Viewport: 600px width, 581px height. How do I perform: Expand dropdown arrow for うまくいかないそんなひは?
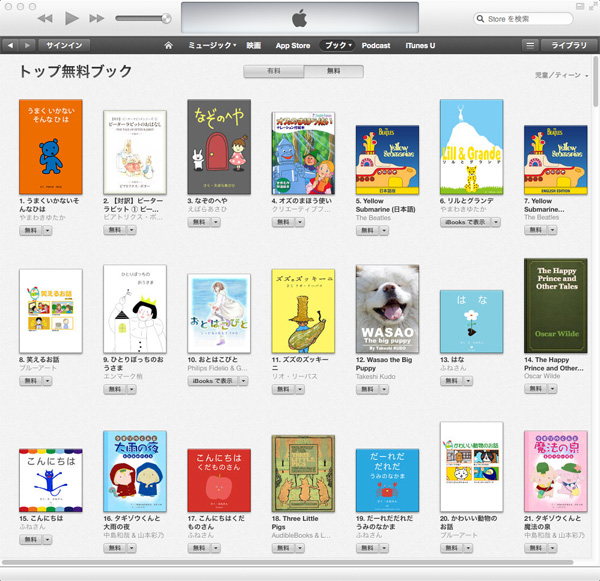pyautogui.click(x=47, y=230)
